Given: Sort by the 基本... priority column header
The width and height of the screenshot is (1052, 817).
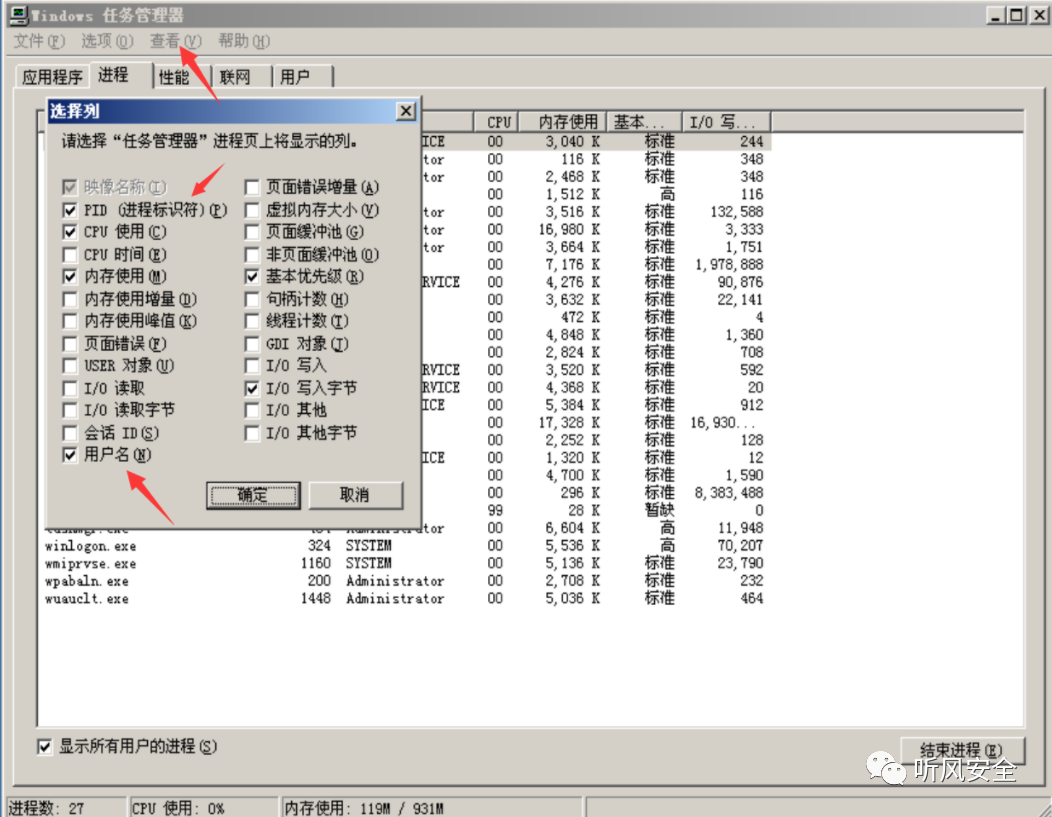Looking at the screenshot, I should coord(644,122).
